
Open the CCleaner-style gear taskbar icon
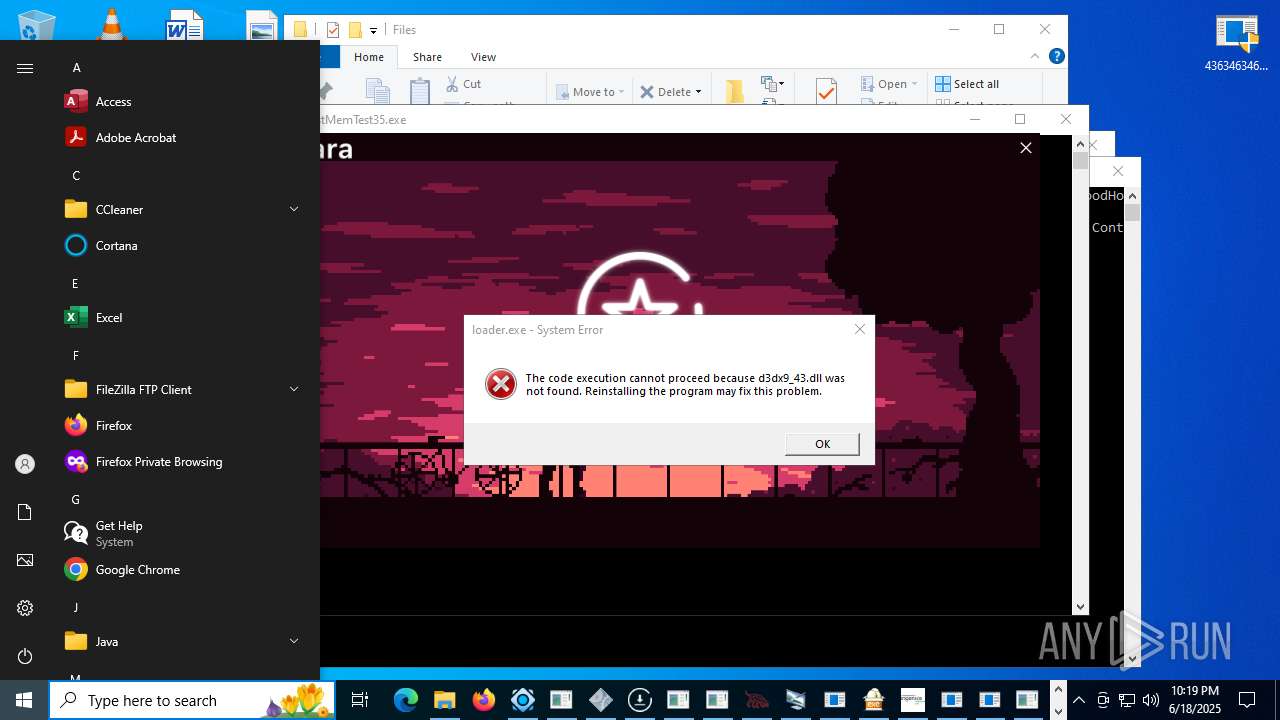522,700
